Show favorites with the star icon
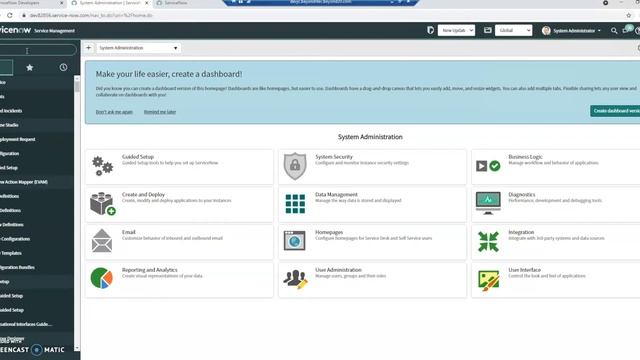The height and width of the screenshot is (360, 640). click(x=29, y=68)
